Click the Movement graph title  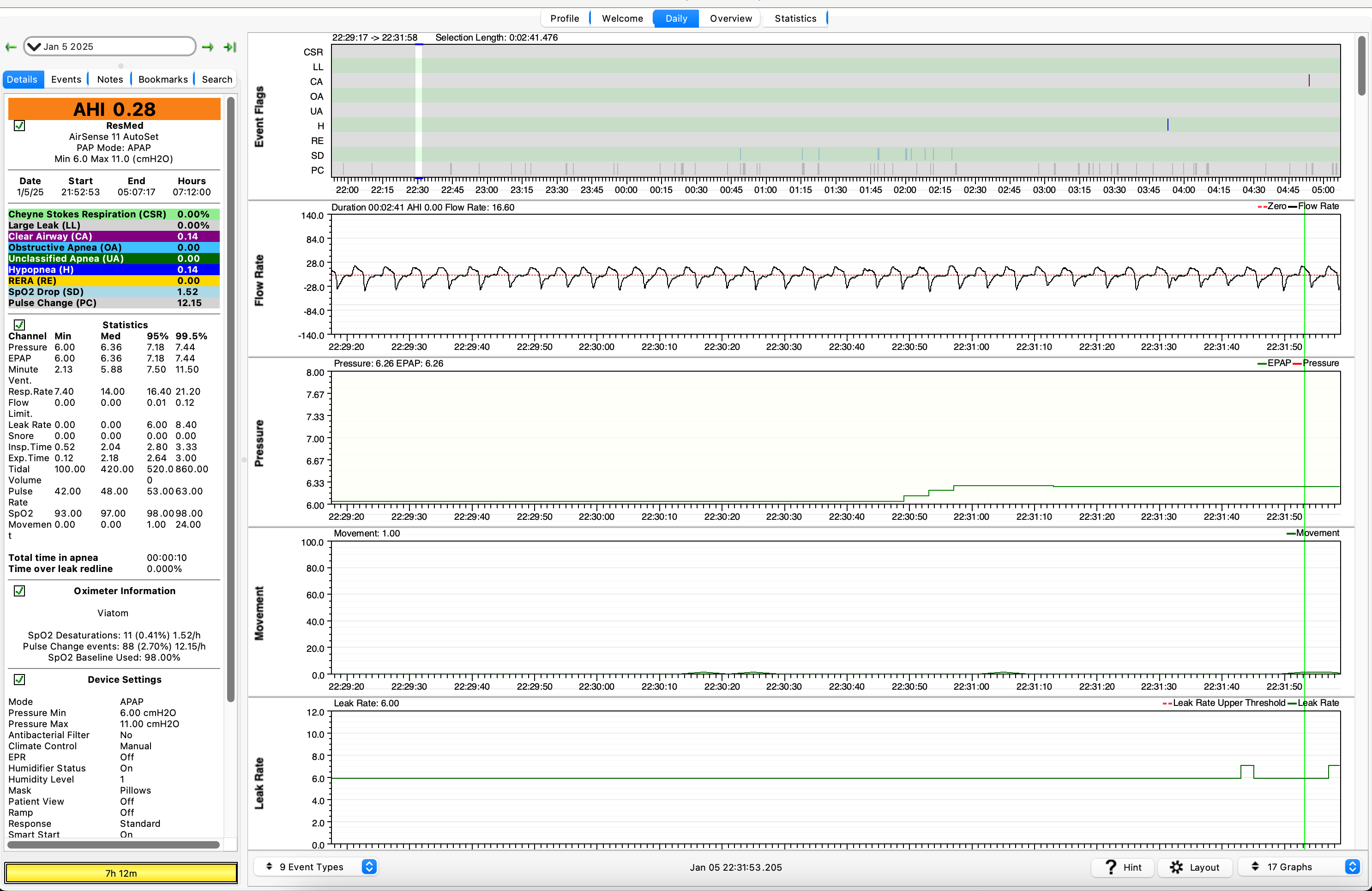pyautogui.click(x=259, y=613)
